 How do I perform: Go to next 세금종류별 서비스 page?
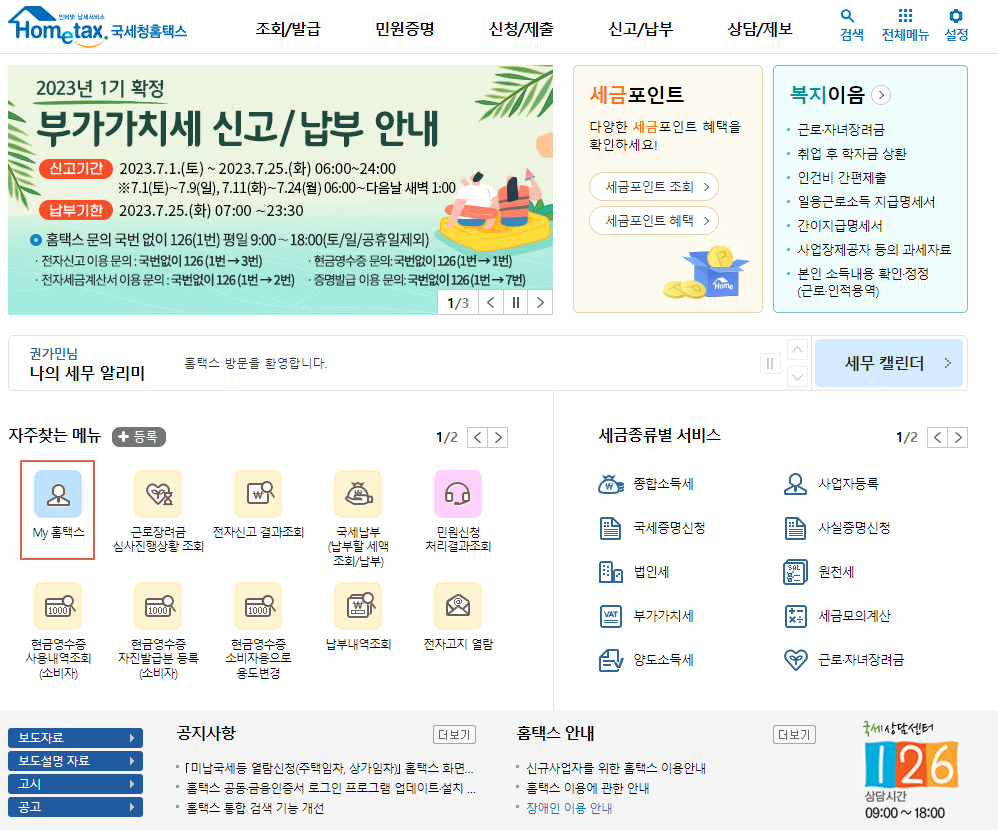coord(958,437)
